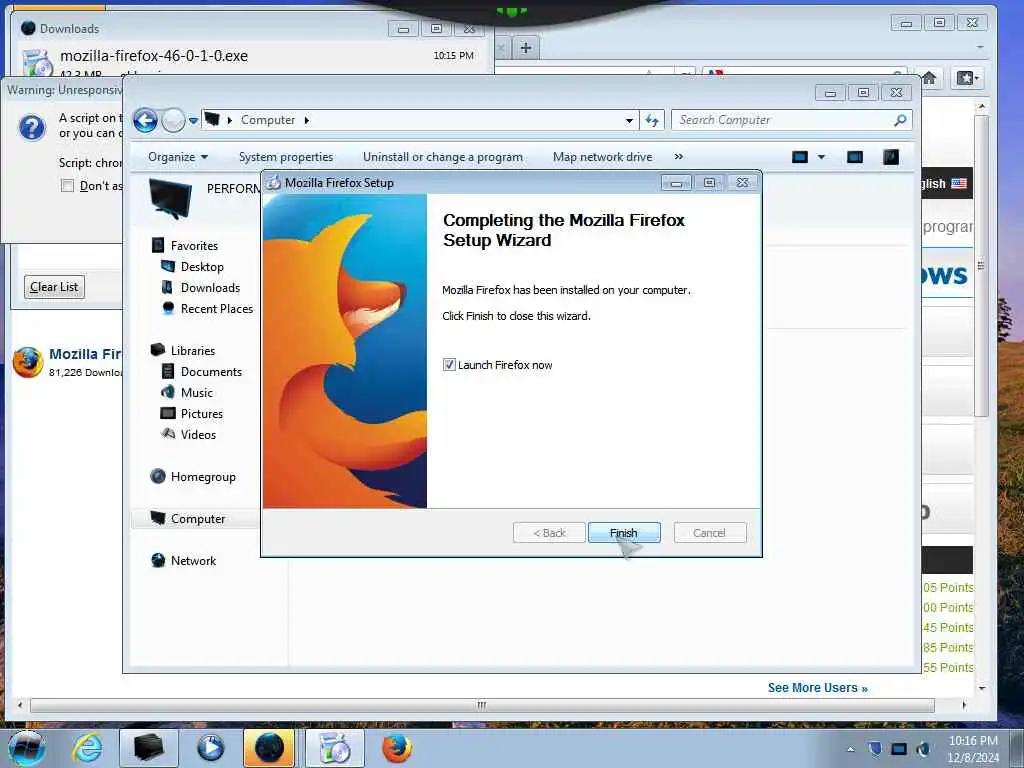Expand the arrow after Computer breadcrumb
Image resolution: width=1024 pixels, height=768 pixels.
pos(306,120)
